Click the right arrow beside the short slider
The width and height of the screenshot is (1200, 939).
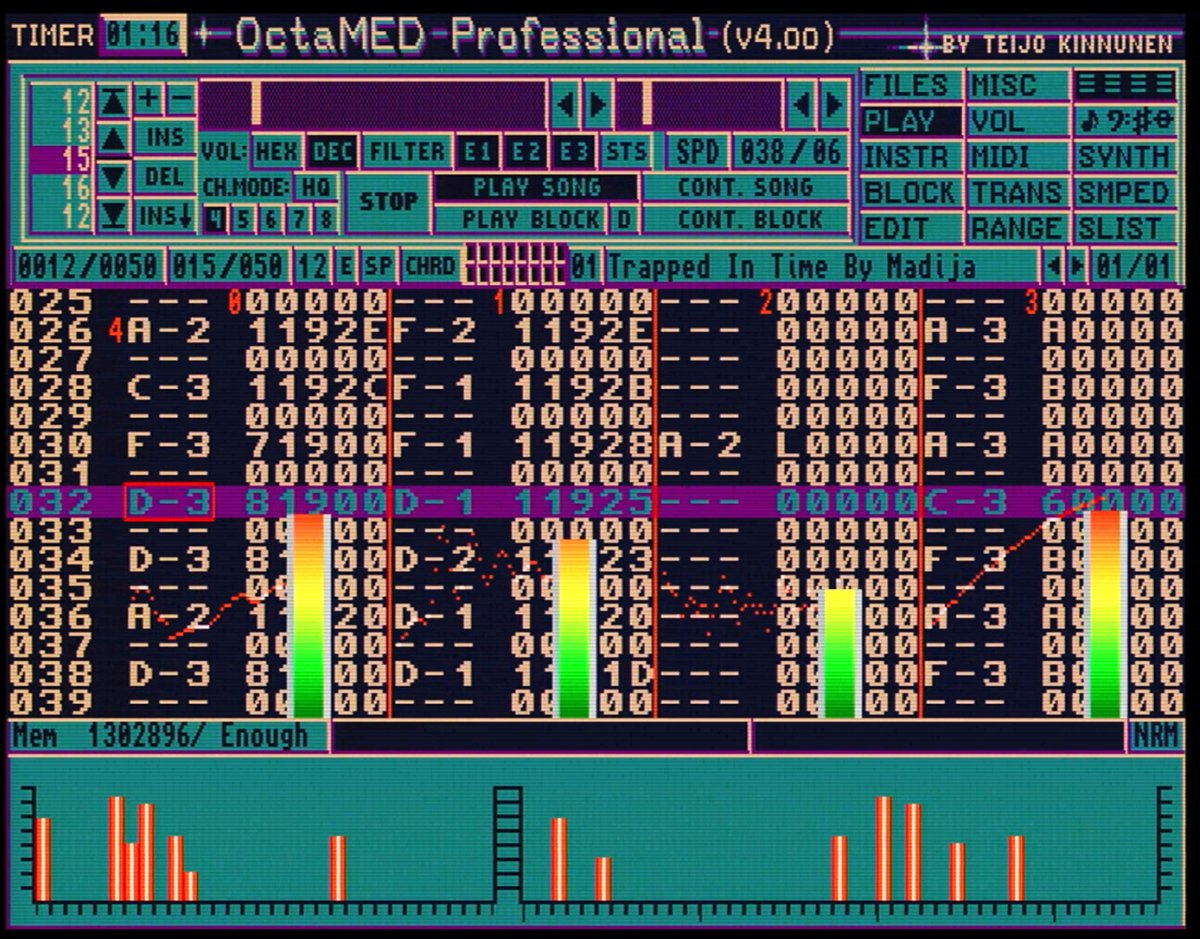click(x=833, y=104)
